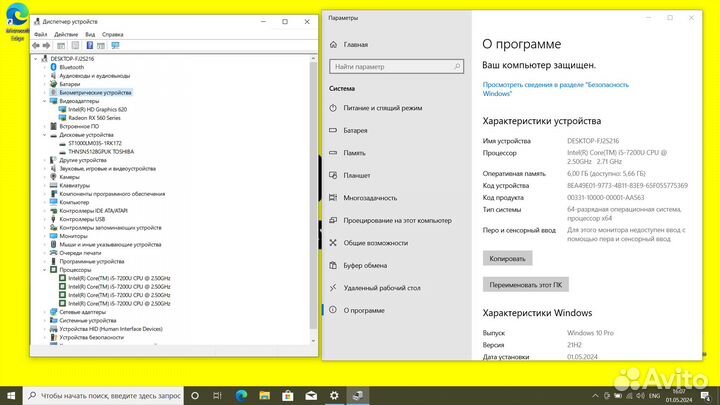Viewport: 720px width, 405px height.
Task: Open the Действие menu in Device Manager
Action: point(66,34)
